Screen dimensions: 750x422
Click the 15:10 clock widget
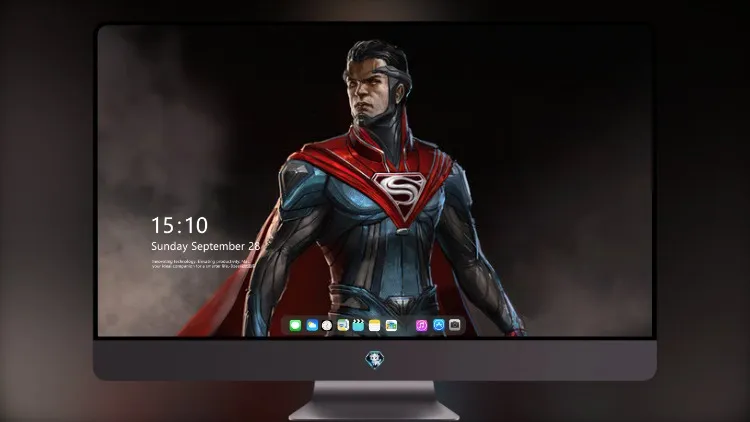coord(179,225)
